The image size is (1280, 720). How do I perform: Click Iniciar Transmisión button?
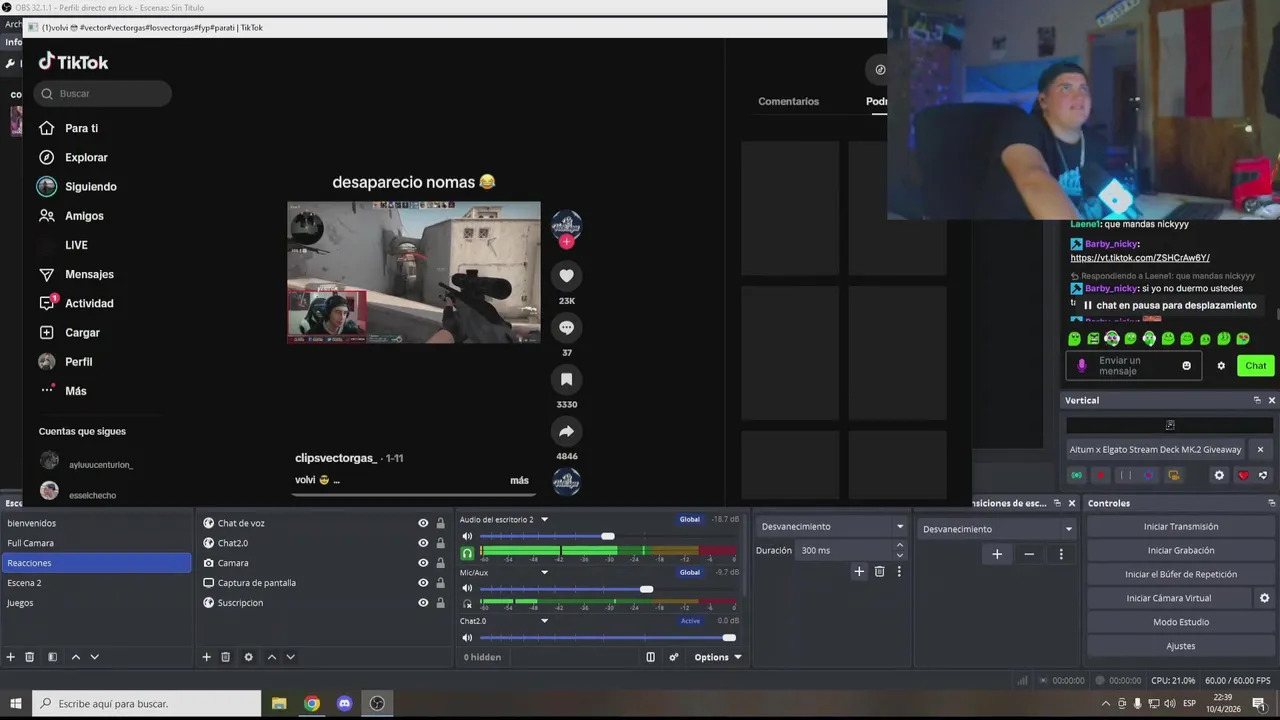click(x=1180, y=527)
